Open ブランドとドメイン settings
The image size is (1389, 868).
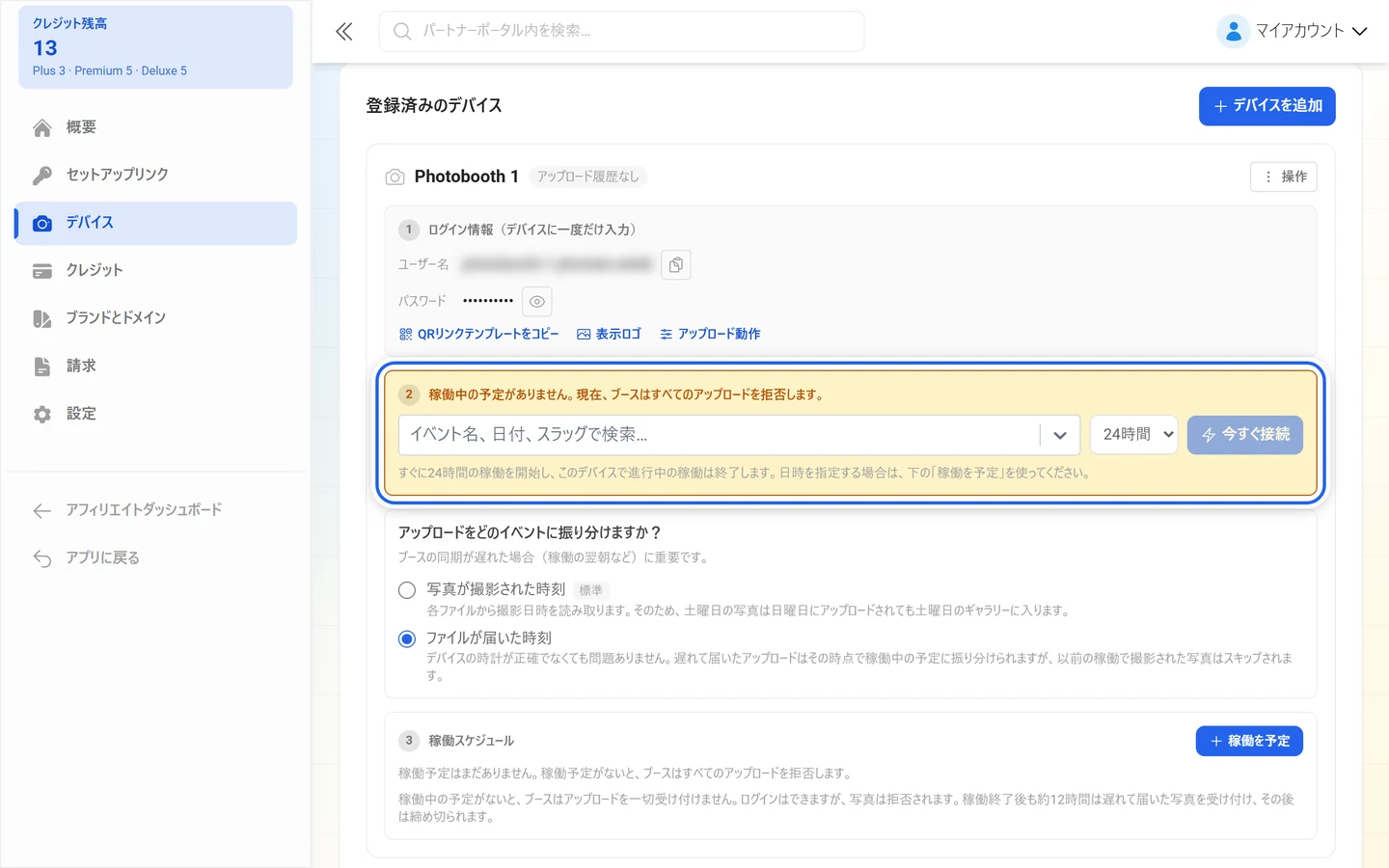[156, 319]
